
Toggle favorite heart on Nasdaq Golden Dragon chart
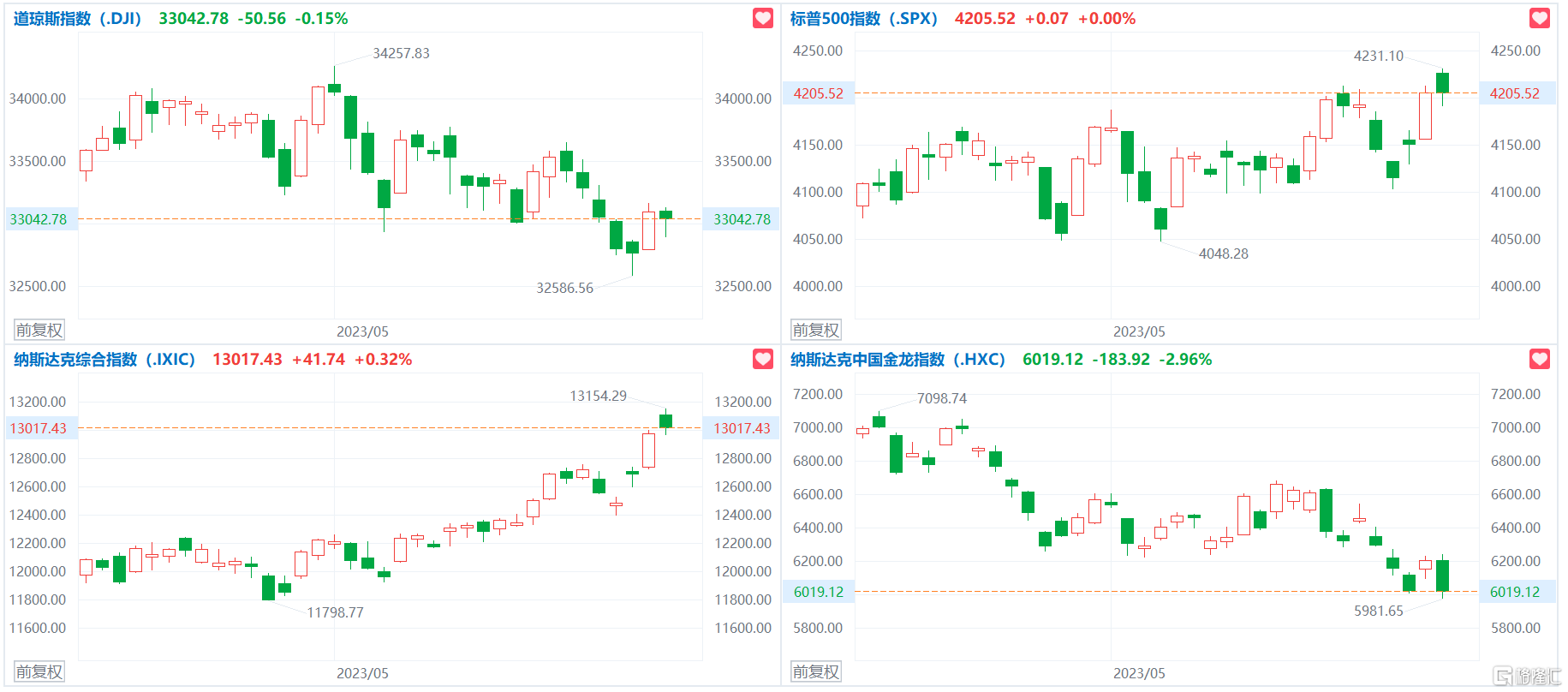[1540, 359]
